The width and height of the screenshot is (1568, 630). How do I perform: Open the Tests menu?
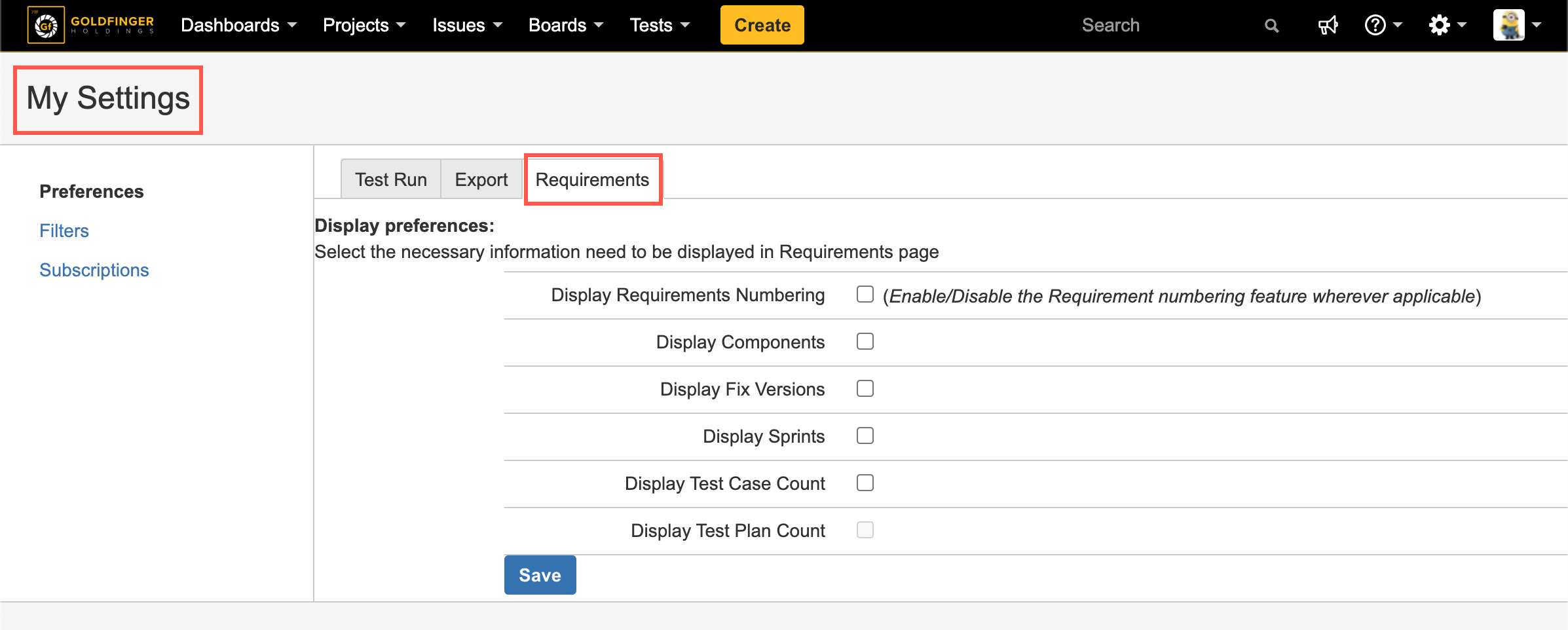660,26
